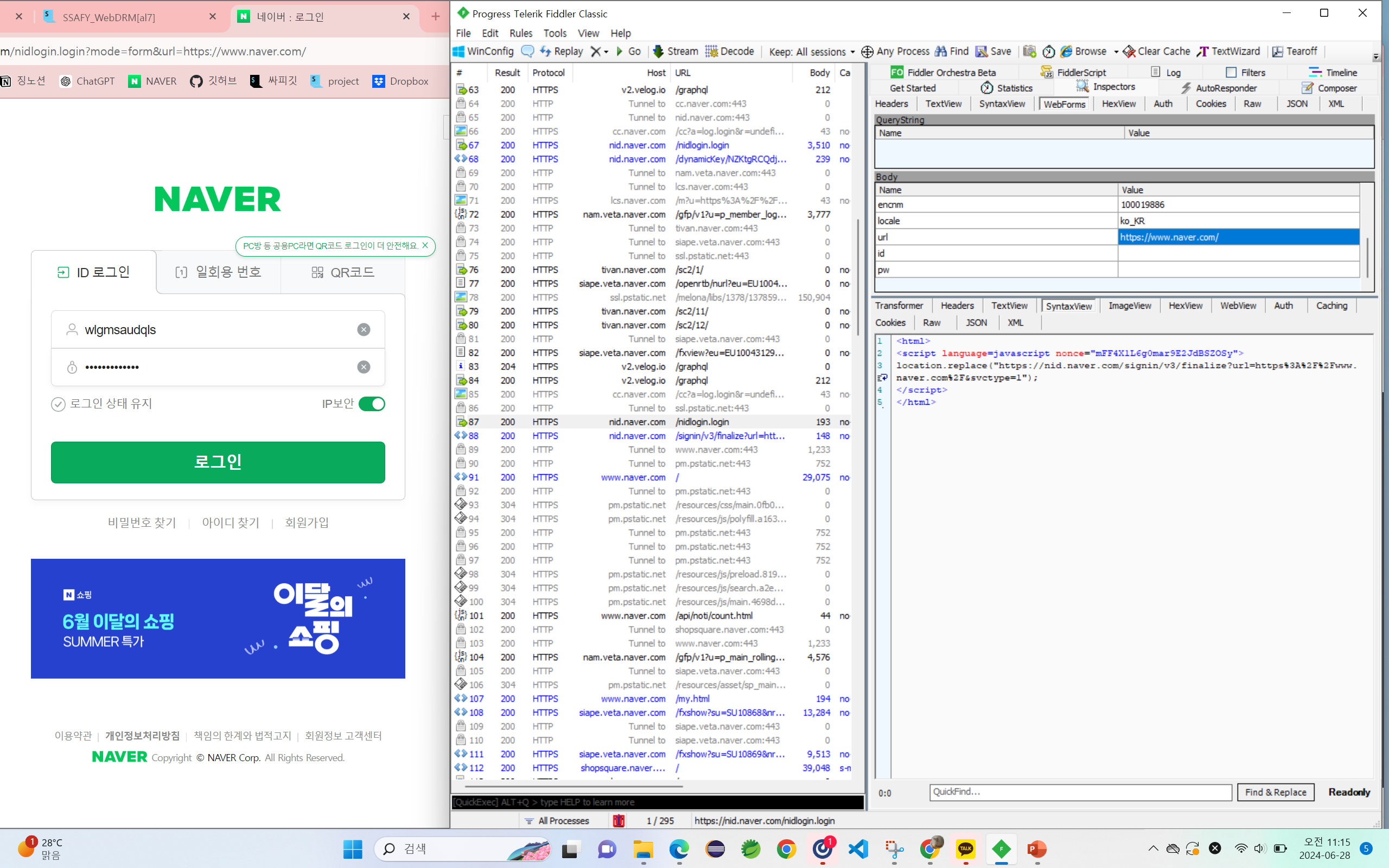
Task: Expand the Remove (X) dropdown arrow
Action: click(x=606, y=52)
